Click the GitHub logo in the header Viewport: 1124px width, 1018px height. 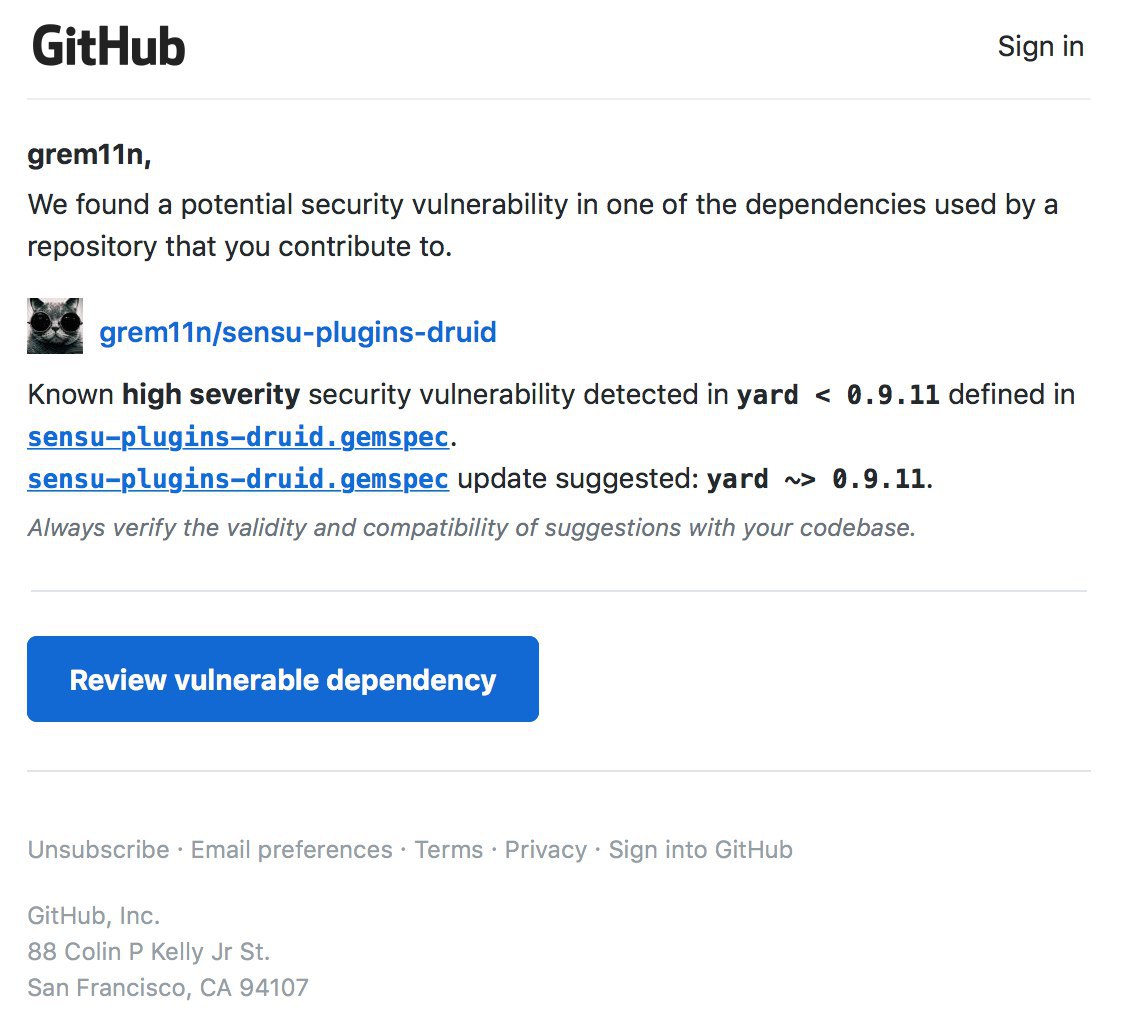click(x=109, y=47)
